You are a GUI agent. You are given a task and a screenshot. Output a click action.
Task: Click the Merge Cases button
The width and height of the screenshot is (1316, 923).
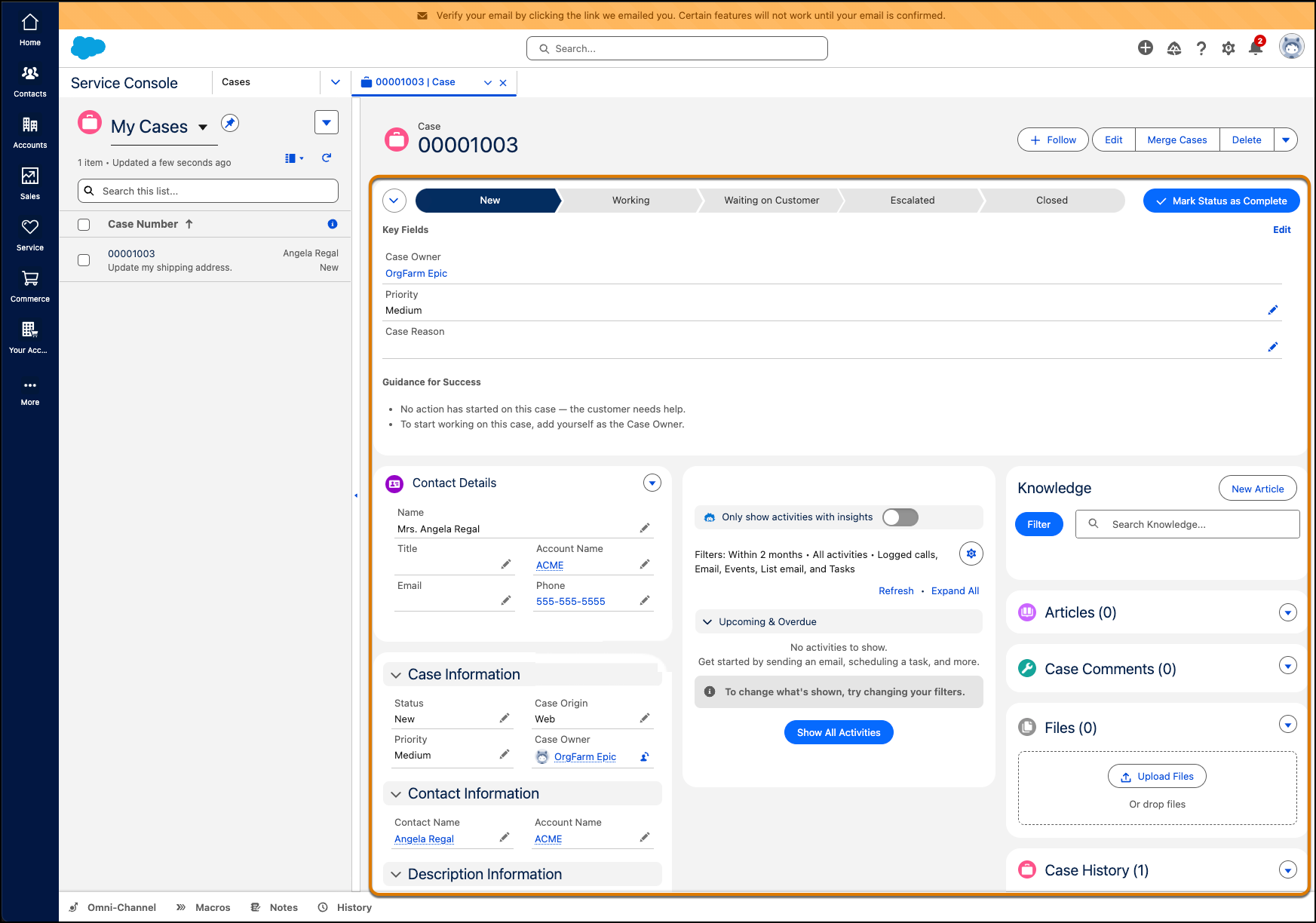(x=1177, y=140)
